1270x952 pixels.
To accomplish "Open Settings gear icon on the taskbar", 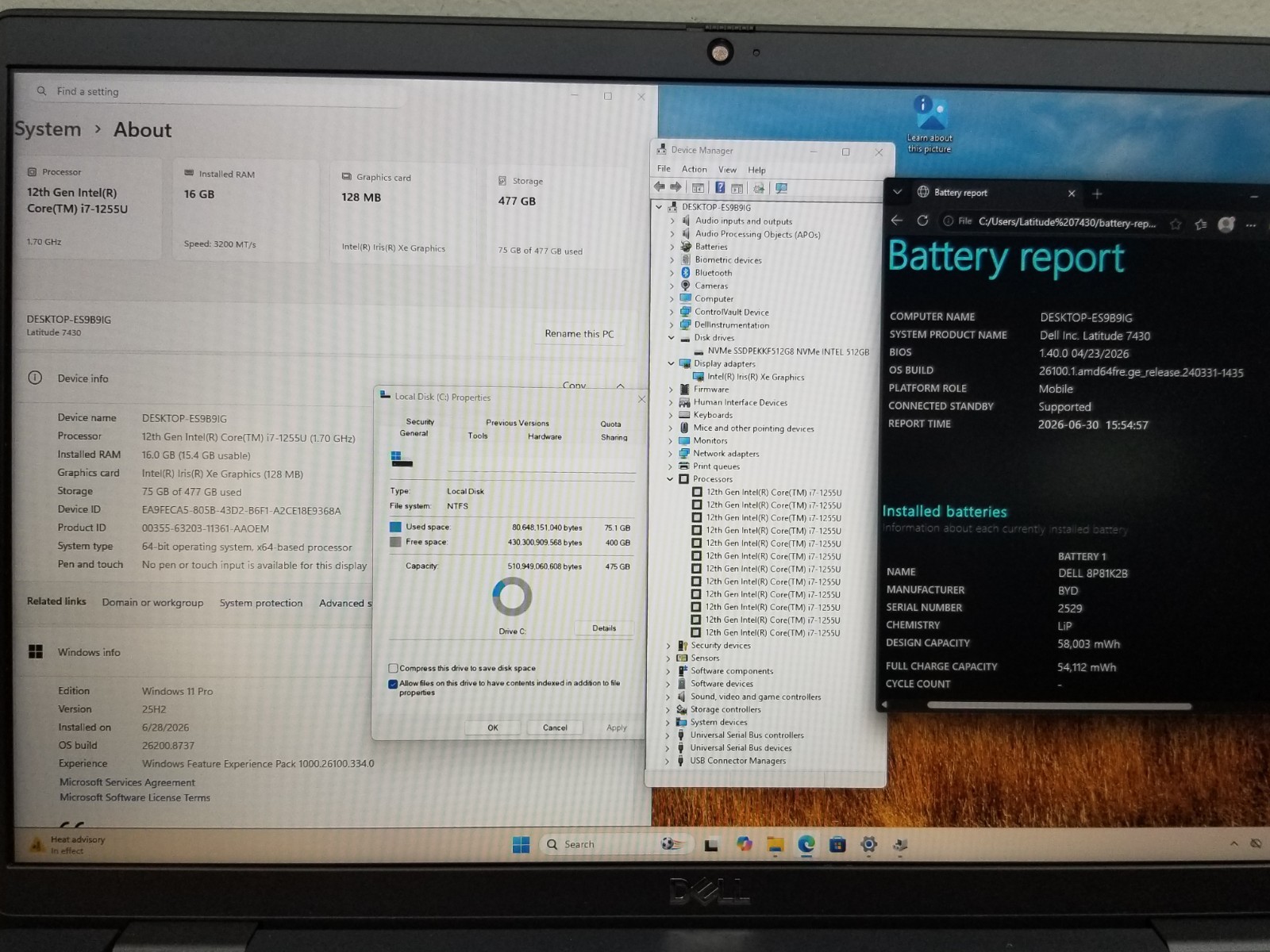I will (x=868, y=844).
